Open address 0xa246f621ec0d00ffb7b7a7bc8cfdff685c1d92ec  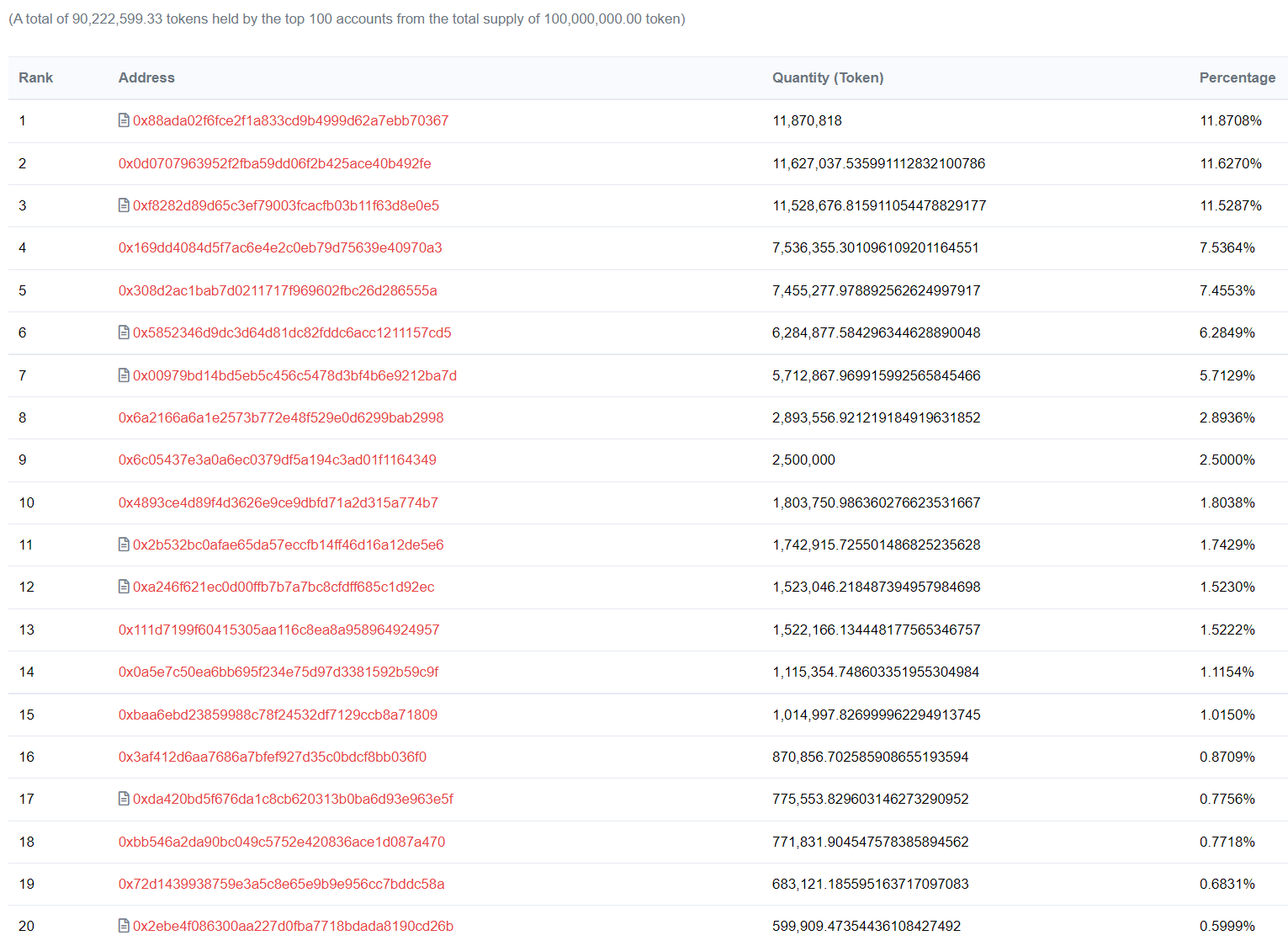click(284, 587)
